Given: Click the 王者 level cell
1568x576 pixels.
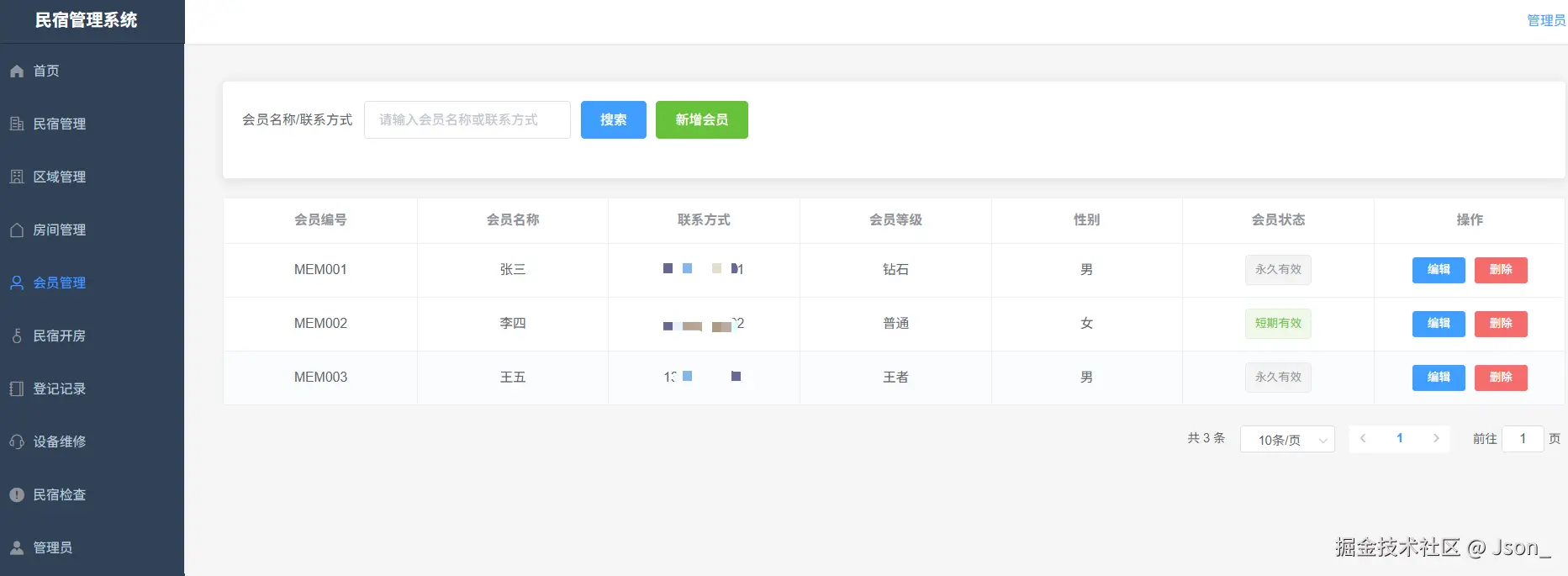Looking at the screenshot, I should coord(895,378).
